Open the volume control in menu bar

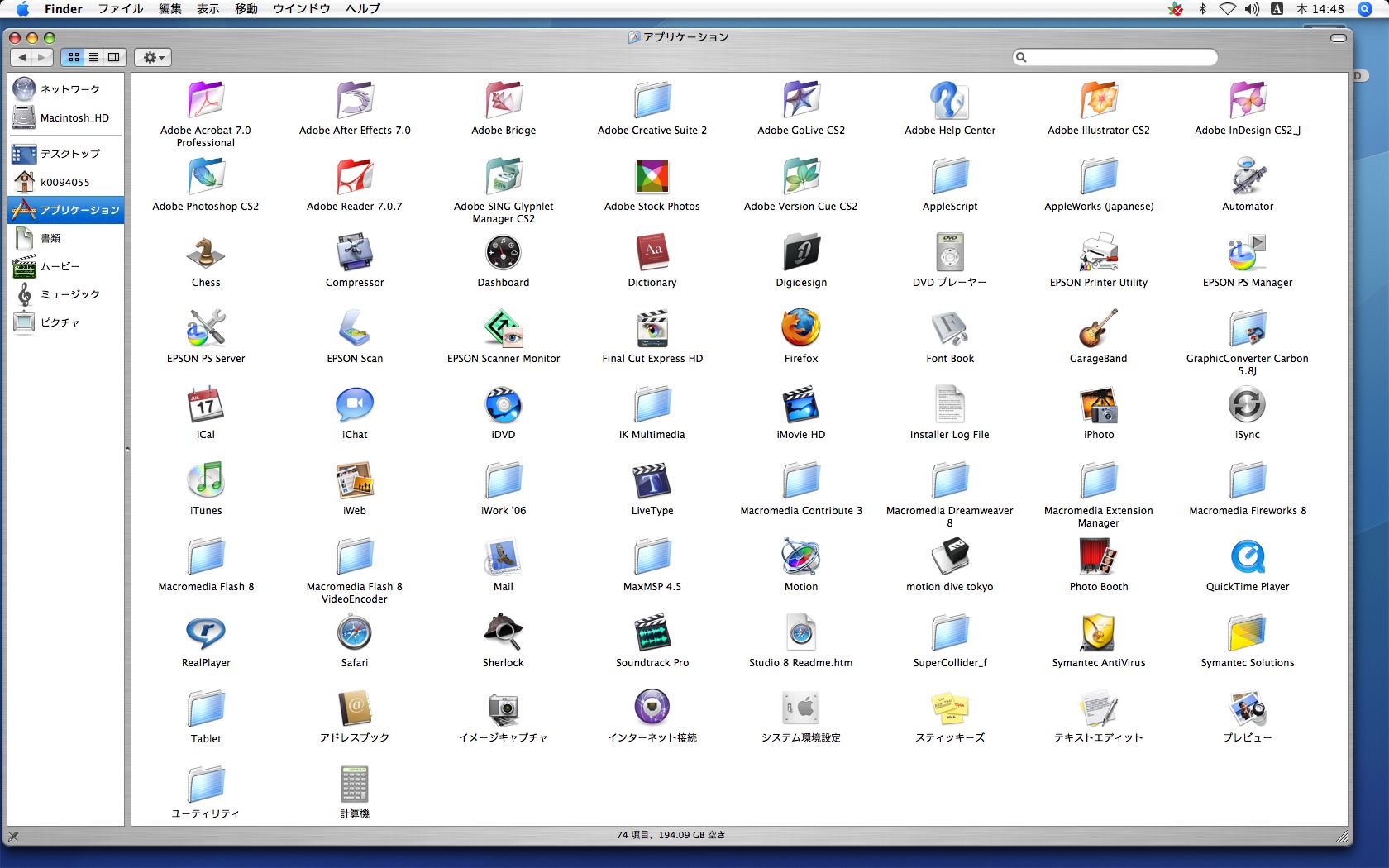coord(1253,9)
